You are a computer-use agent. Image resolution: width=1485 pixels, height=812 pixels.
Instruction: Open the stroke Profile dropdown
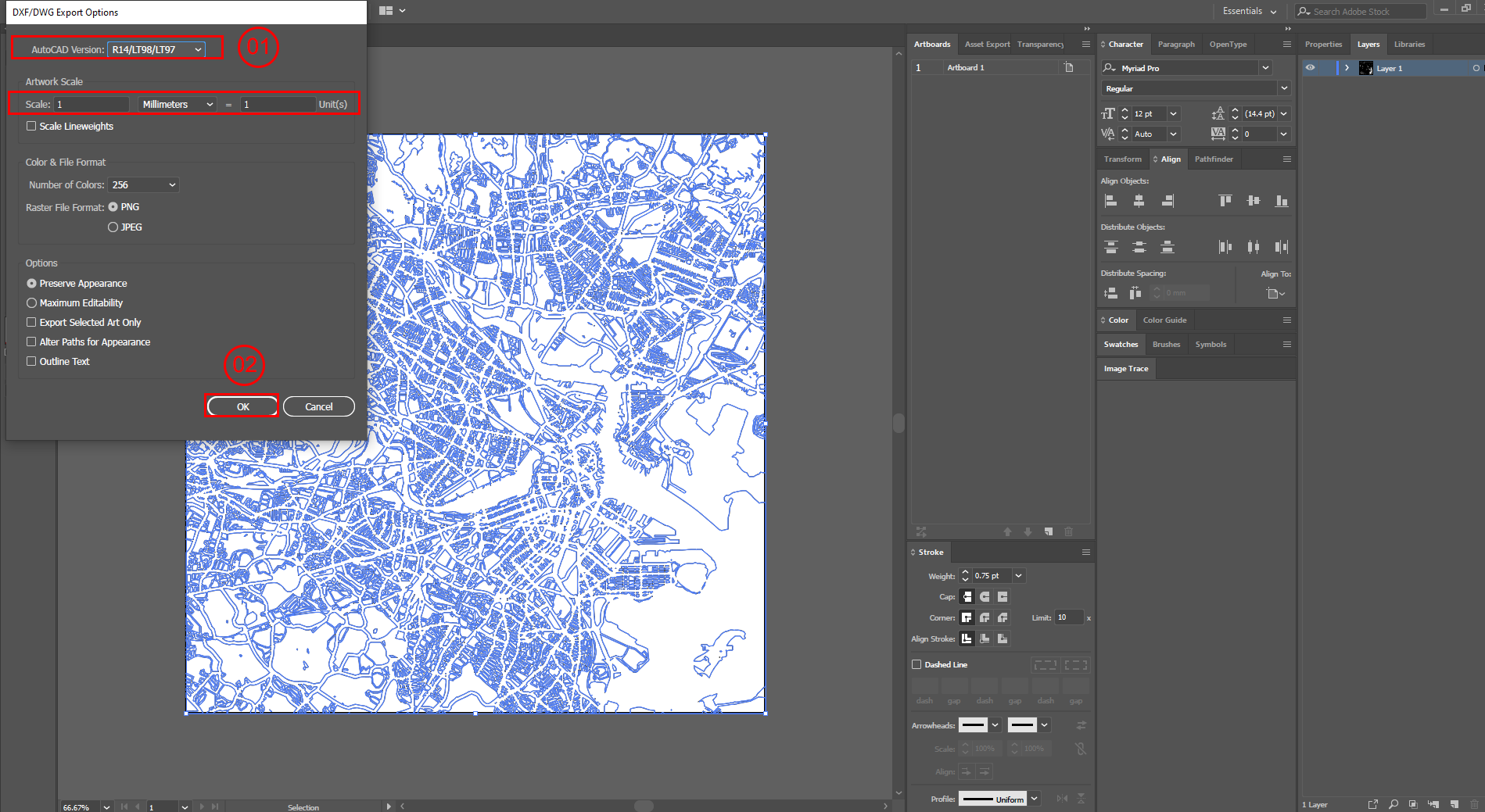pos(1034,799)
